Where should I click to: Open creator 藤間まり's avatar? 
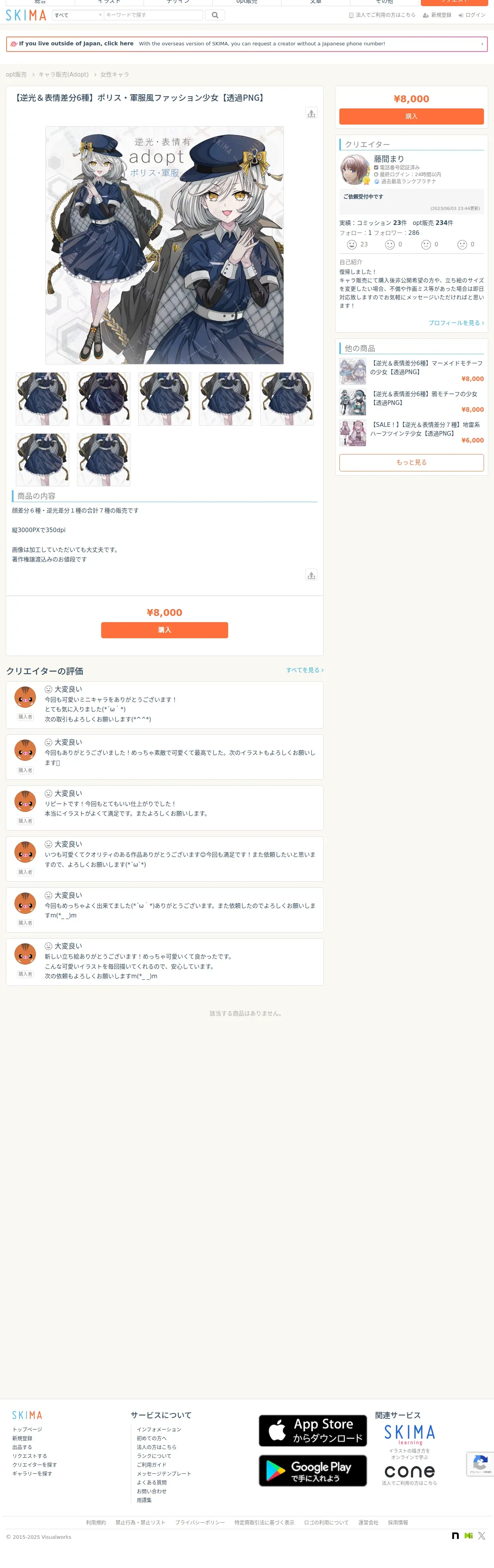354,169
